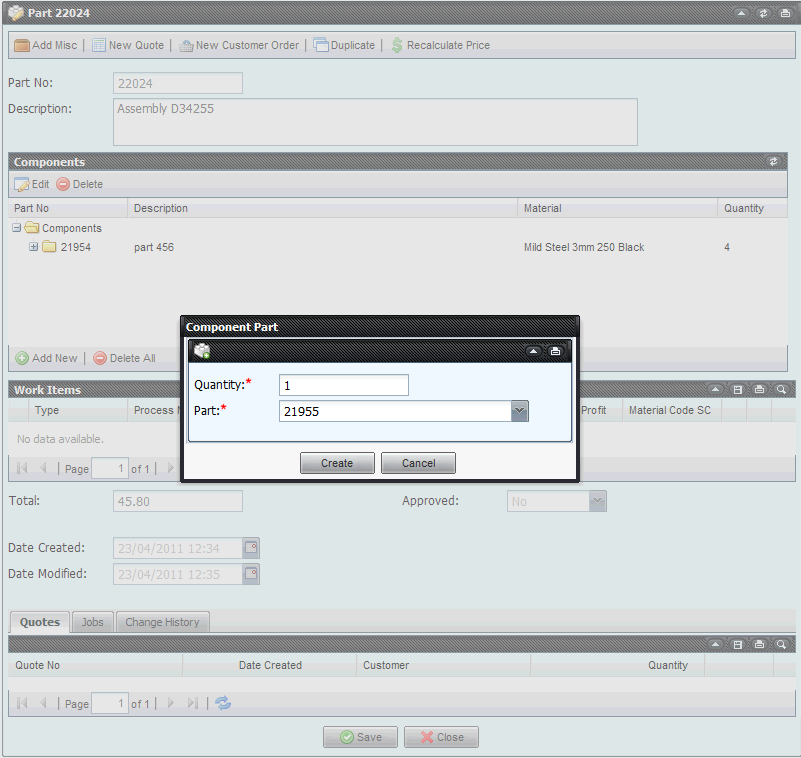Screen dimensions: 801x758
Task: Open the Change History tab
Action: pyautogui.click(x=162, y=622)
